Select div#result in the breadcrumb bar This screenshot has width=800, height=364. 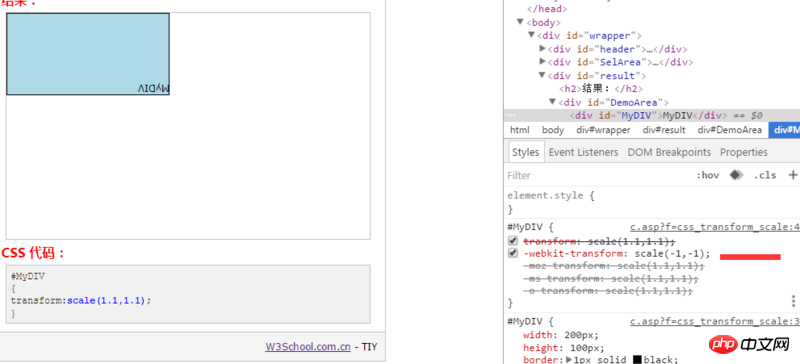click(664, 130)
